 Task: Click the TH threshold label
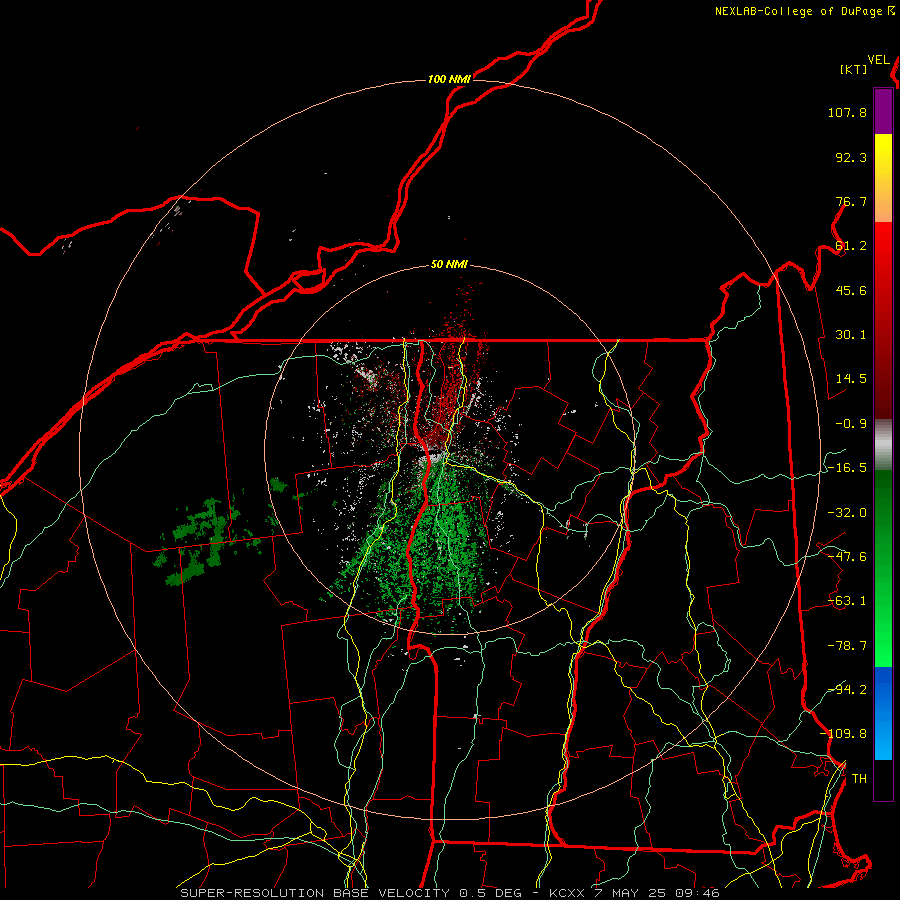point(859,779)
